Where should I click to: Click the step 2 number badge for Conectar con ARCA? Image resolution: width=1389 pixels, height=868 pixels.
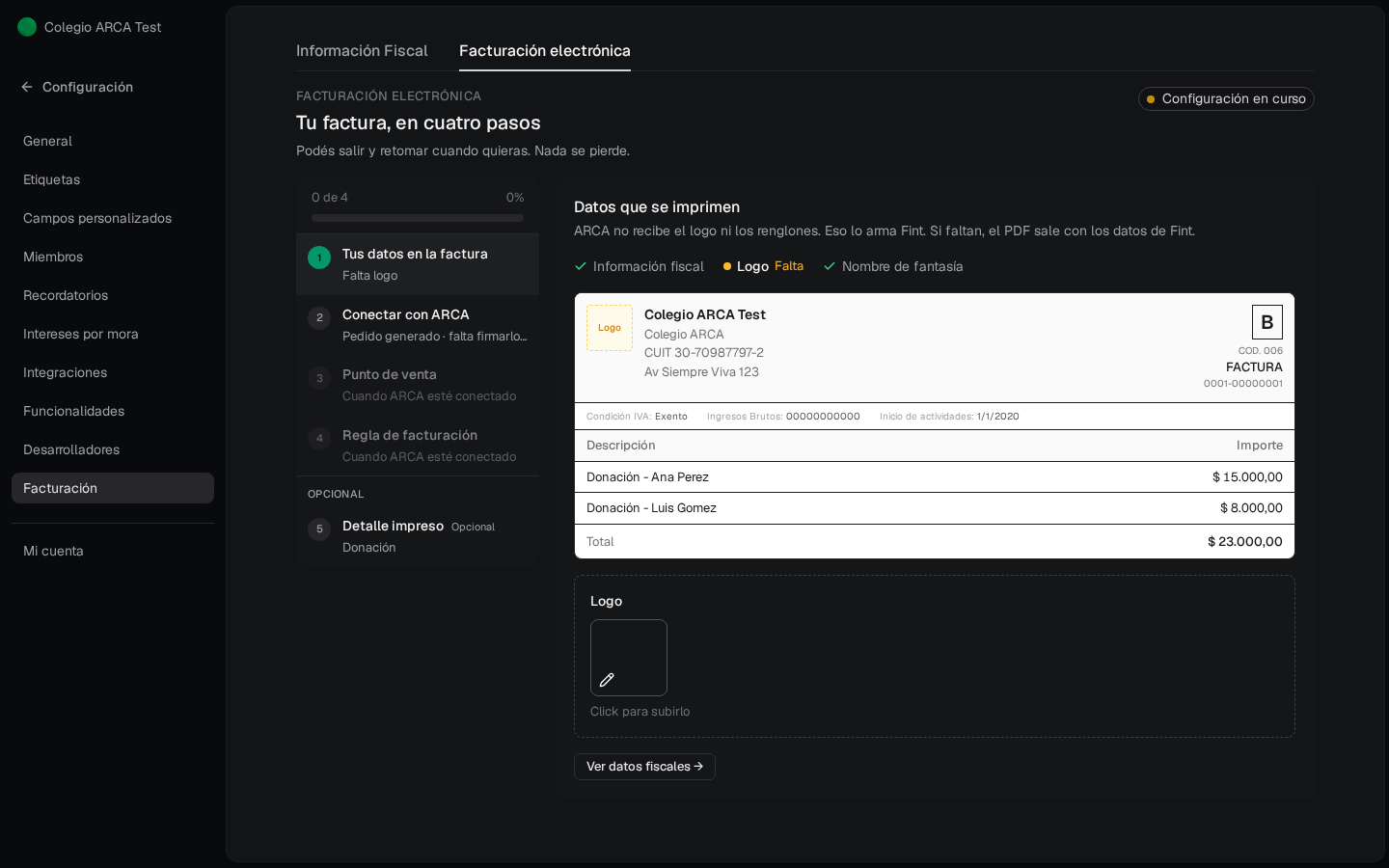319,317
